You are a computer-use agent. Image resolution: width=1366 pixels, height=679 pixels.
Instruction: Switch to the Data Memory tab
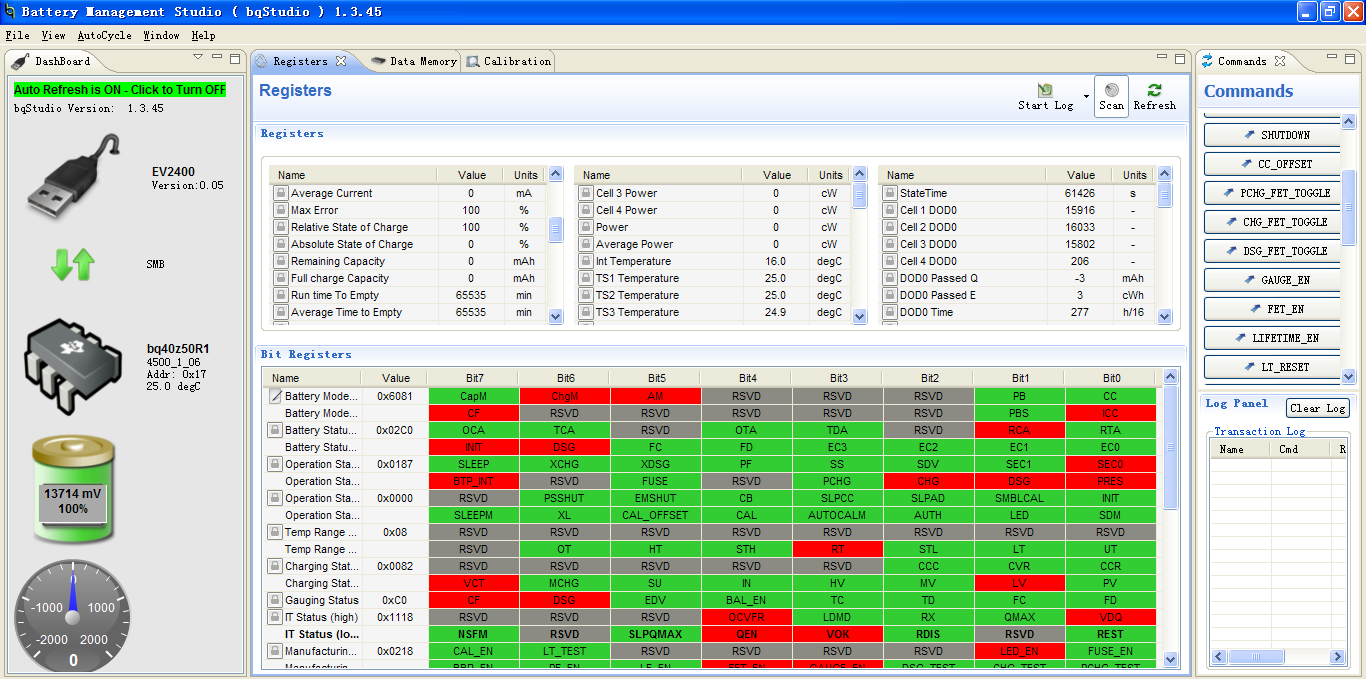point(413,61)
